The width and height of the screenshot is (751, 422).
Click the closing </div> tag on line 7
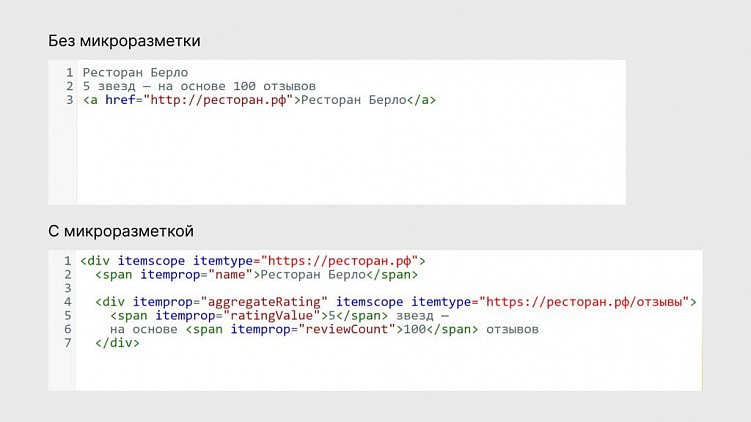click(117, 343)
